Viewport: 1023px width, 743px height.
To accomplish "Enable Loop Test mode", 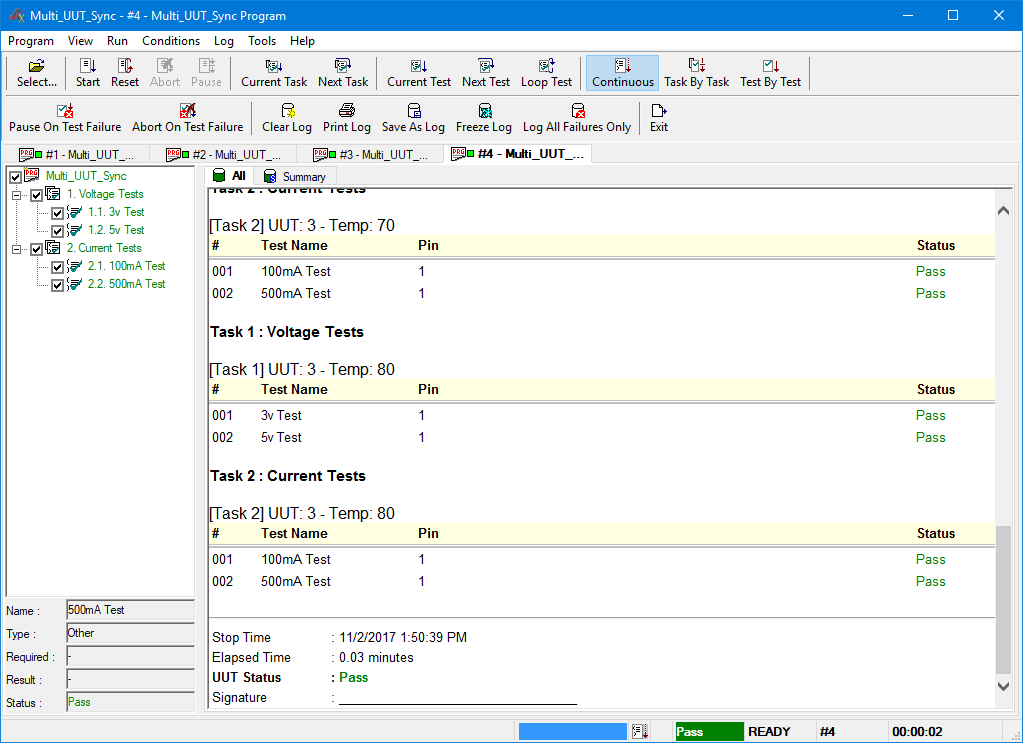I will (546, 72).
